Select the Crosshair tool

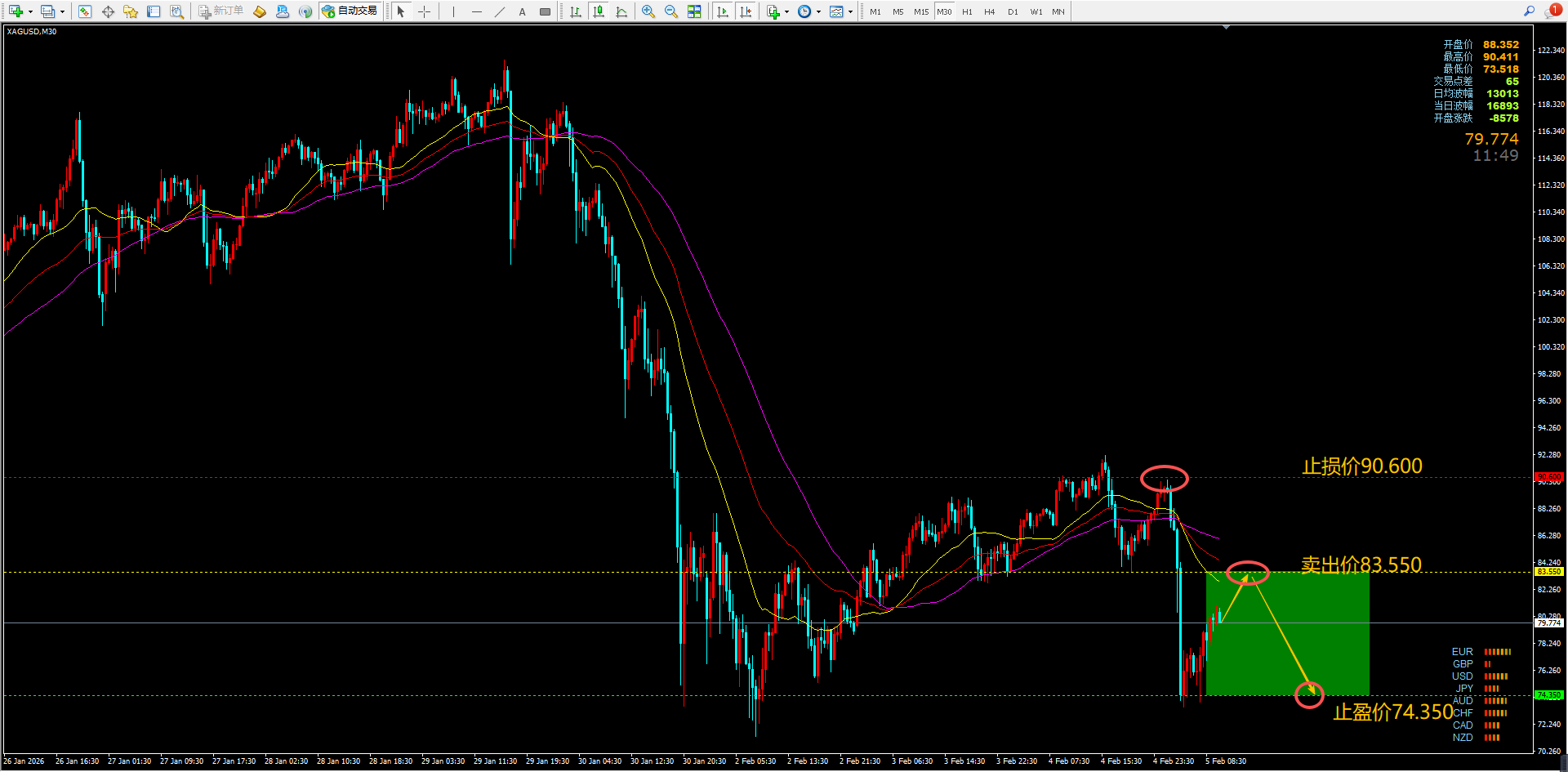point(424,11)
